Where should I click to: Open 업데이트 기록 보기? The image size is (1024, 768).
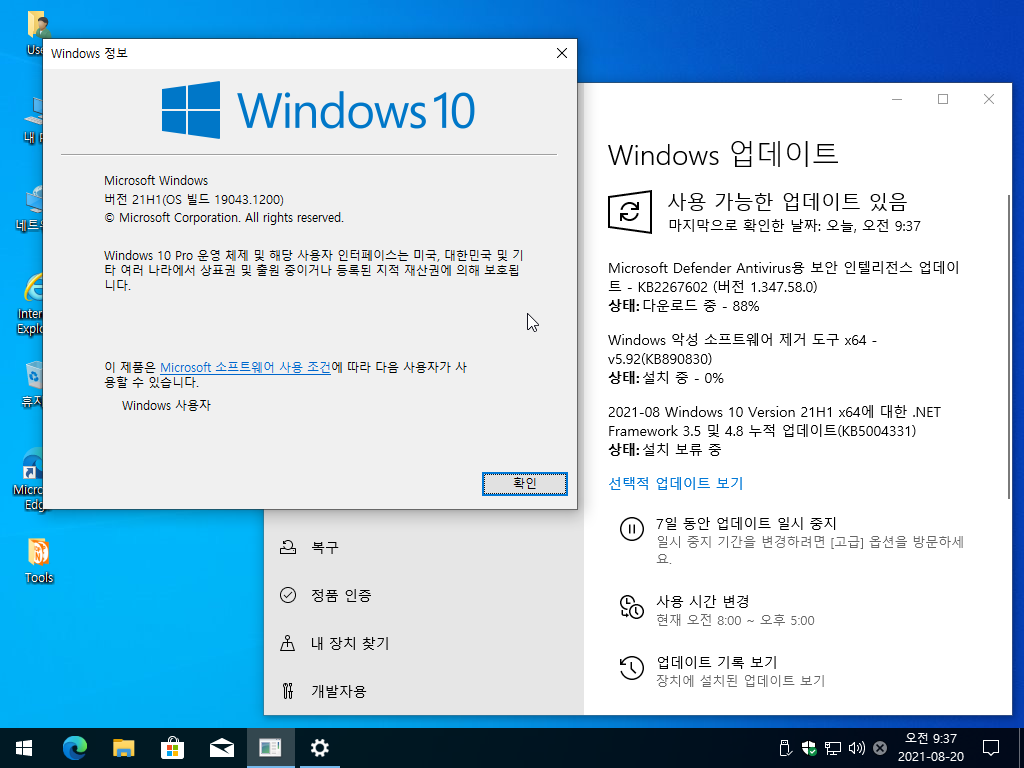(716, 662)
